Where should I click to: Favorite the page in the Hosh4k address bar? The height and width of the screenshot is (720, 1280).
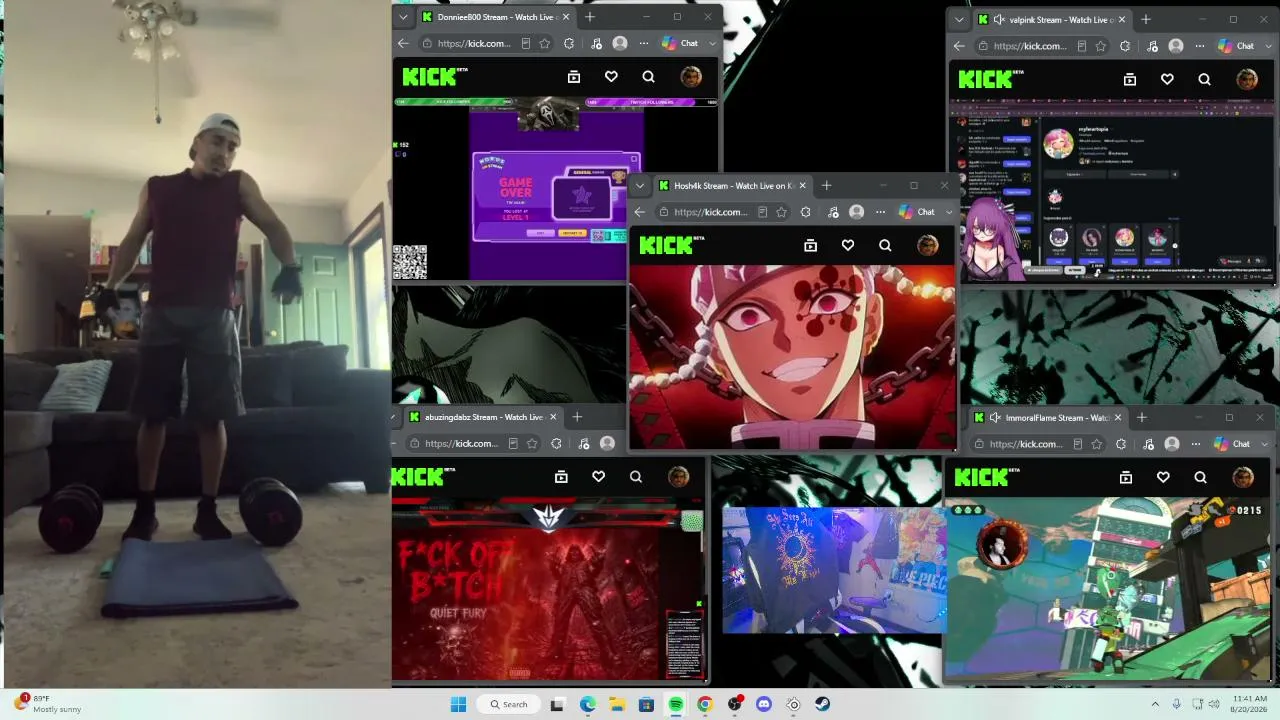(781, 212)
